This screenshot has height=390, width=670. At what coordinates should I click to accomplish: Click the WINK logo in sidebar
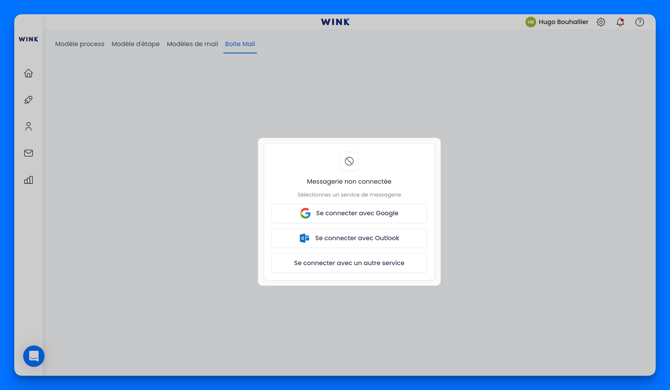[28, 39]
